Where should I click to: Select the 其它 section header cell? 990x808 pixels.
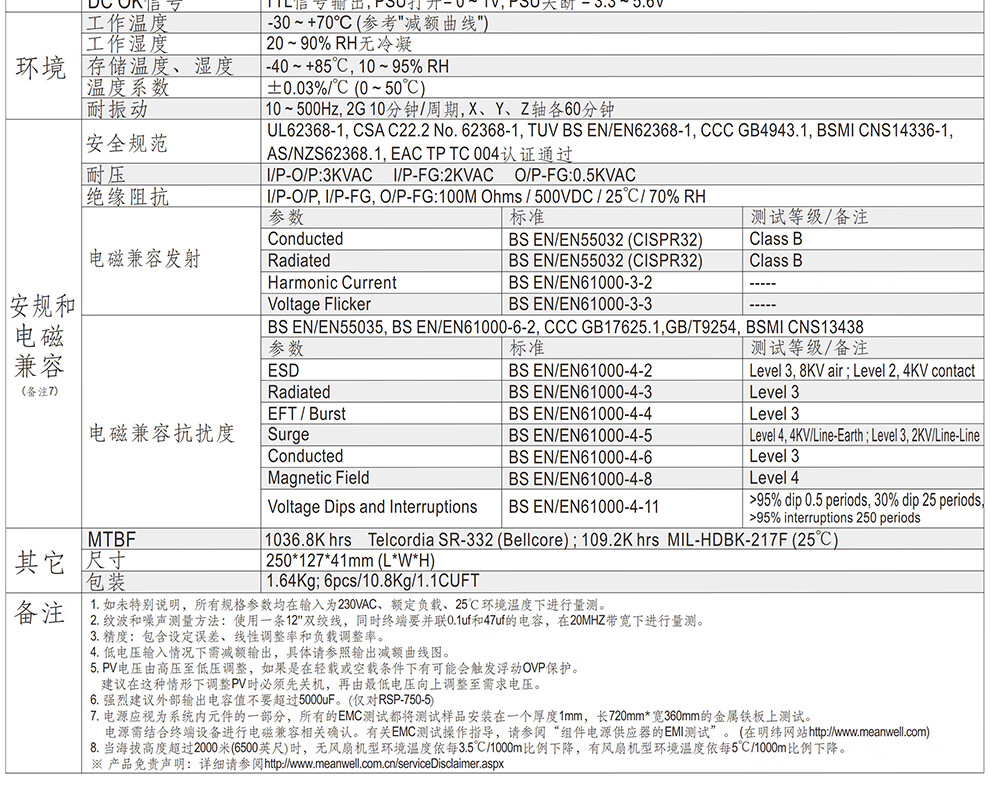pyautogui.click(x=41, y=561)
